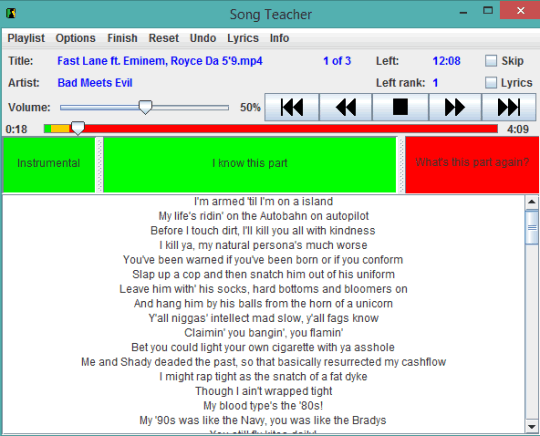This screenshot has height=436, width=540.
Task: Enable the Skip checkbox
Action: click(x=491, y=61)
